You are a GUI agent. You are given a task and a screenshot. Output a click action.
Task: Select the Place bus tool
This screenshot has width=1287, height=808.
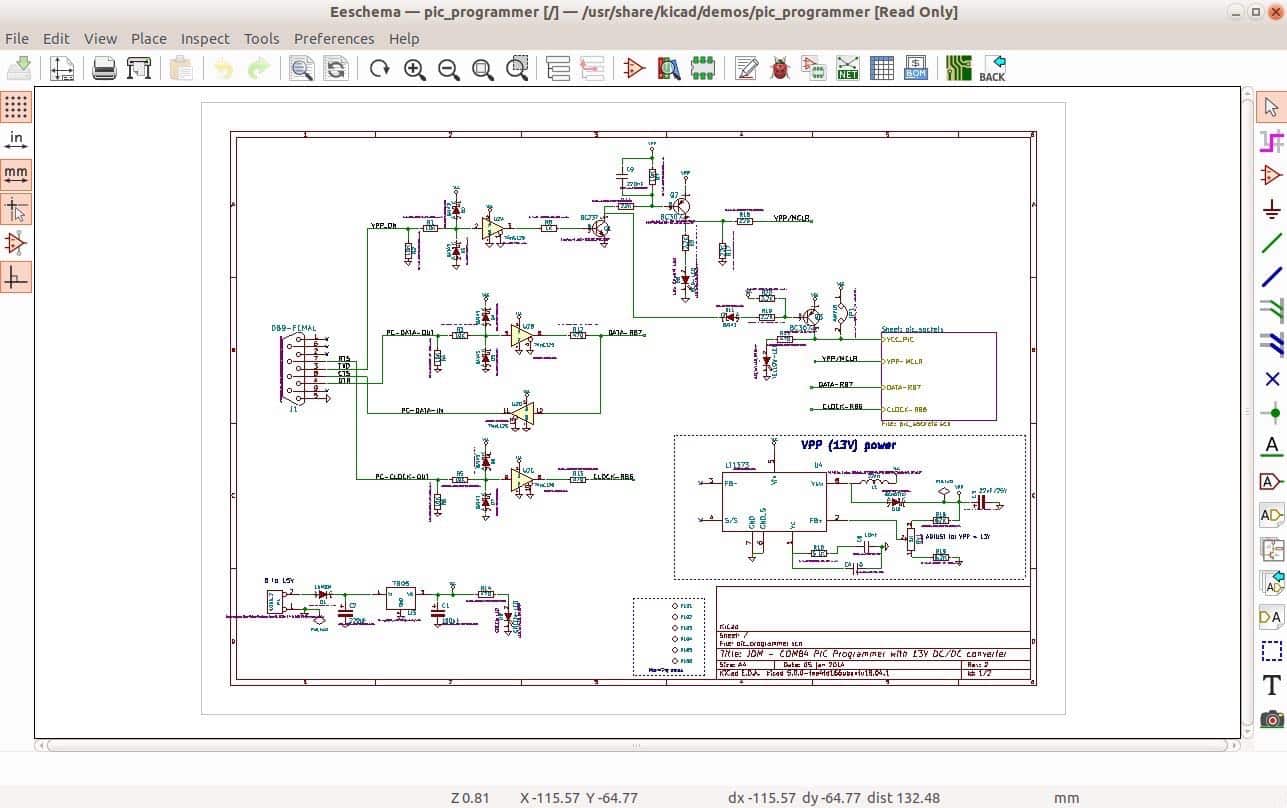point(1271,277)
